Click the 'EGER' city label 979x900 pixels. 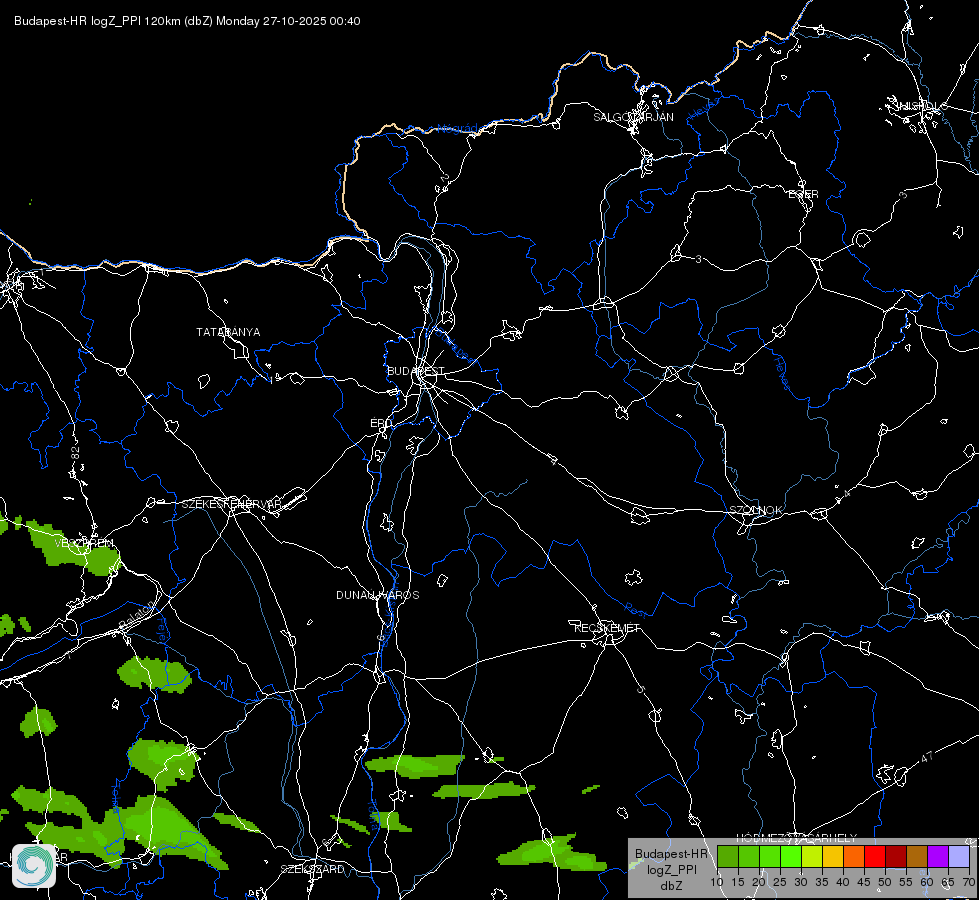click(803, 194)
